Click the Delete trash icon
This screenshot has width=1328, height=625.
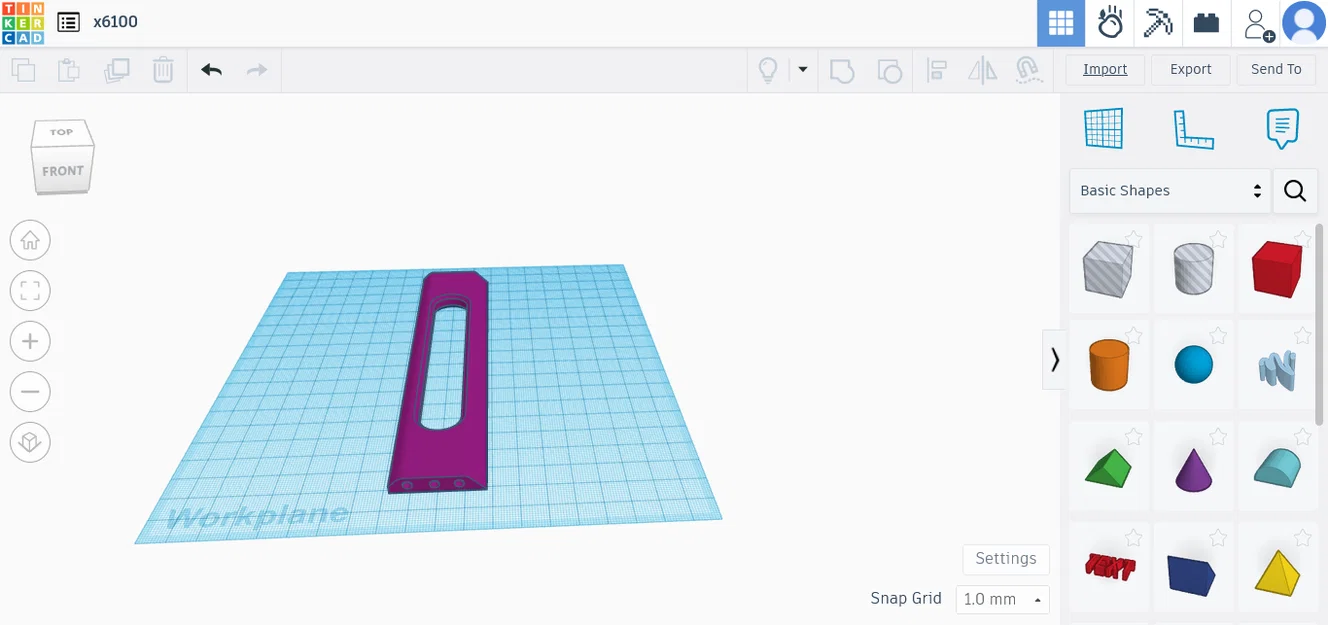[163, 70]
